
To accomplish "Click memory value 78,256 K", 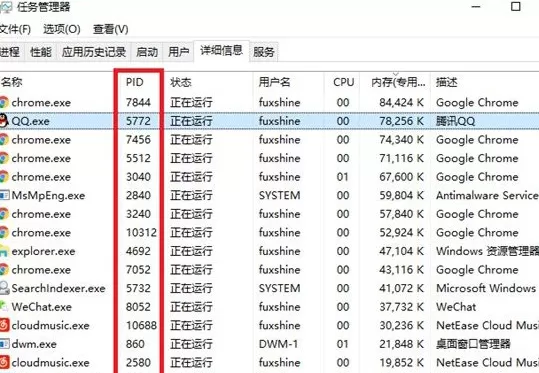I will click(401, 121).
